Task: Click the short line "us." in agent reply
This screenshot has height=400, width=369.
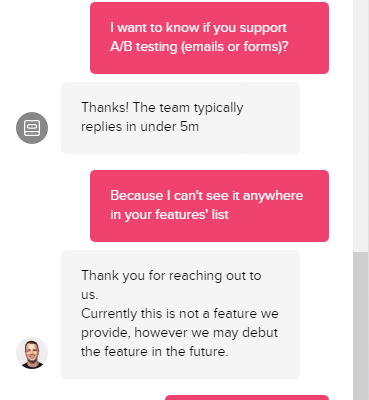Action: coord(90,295)
